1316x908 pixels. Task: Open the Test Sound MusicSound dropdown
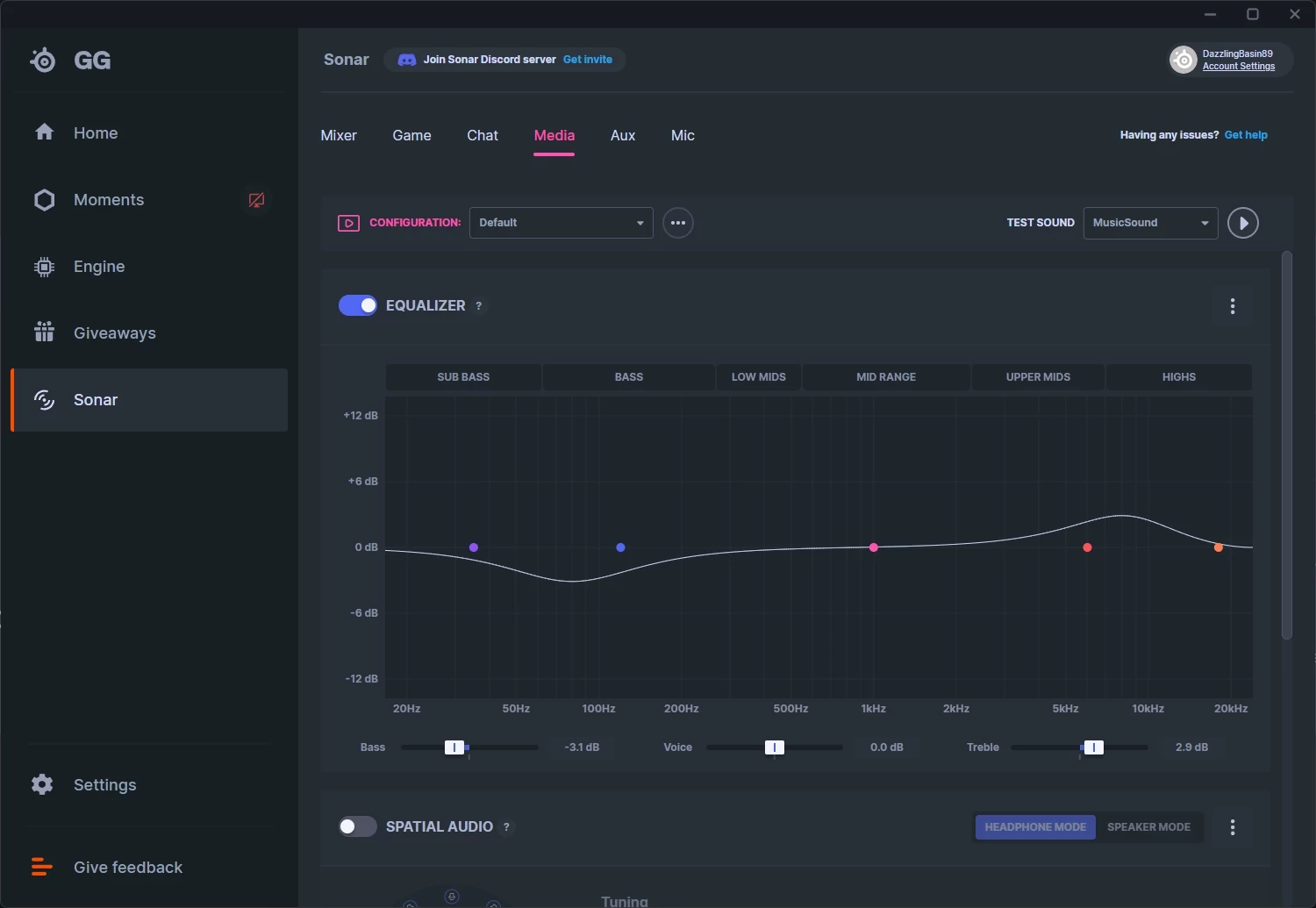pos(1151,223)
